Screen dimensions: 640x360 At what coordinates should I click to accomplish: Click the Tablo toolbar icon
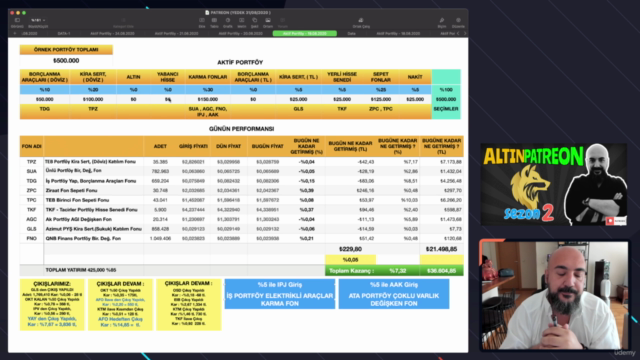point(214,20)
